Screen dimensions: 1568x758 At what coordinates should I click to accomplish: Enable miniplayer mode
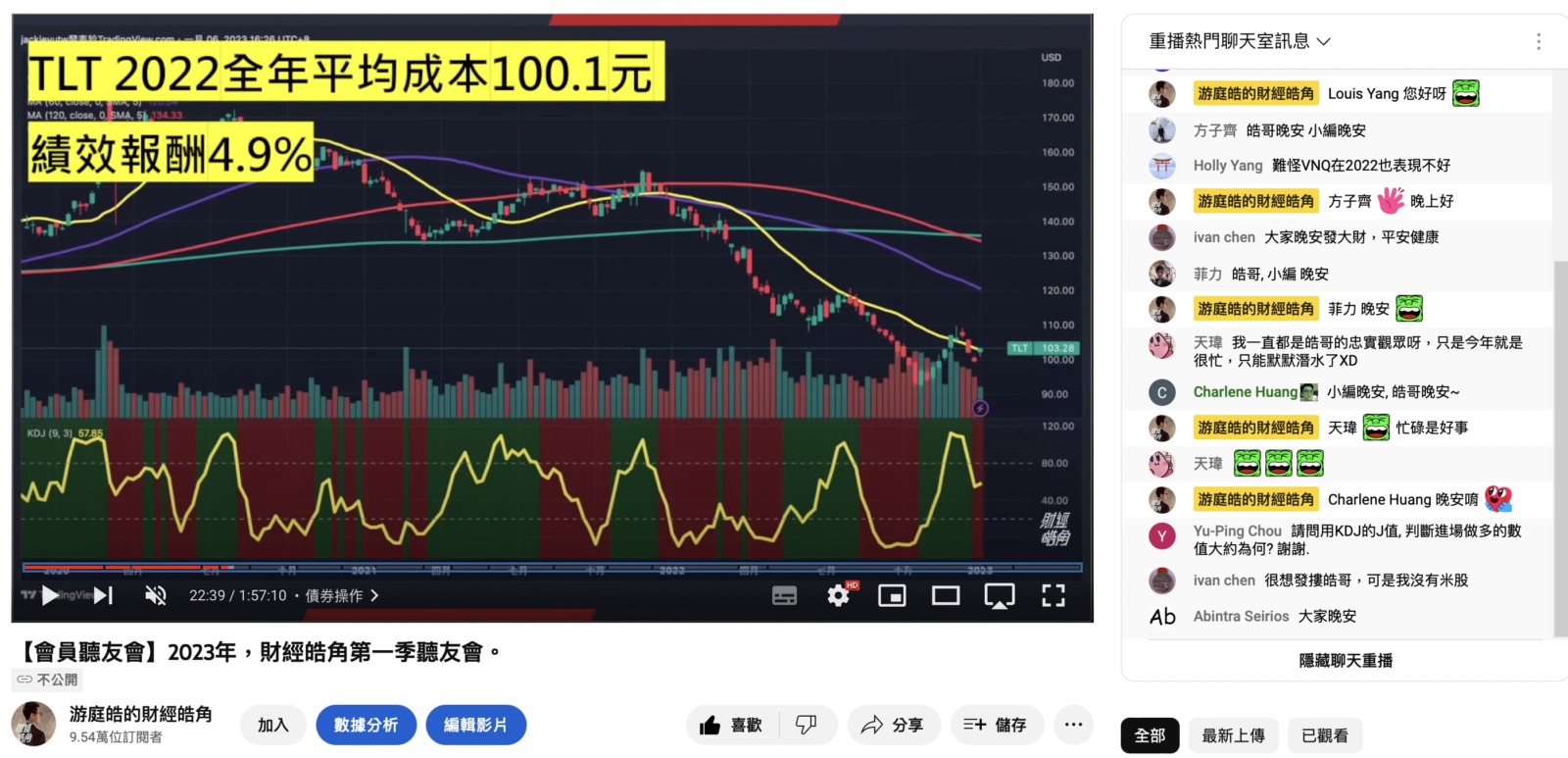pos(892,595)
